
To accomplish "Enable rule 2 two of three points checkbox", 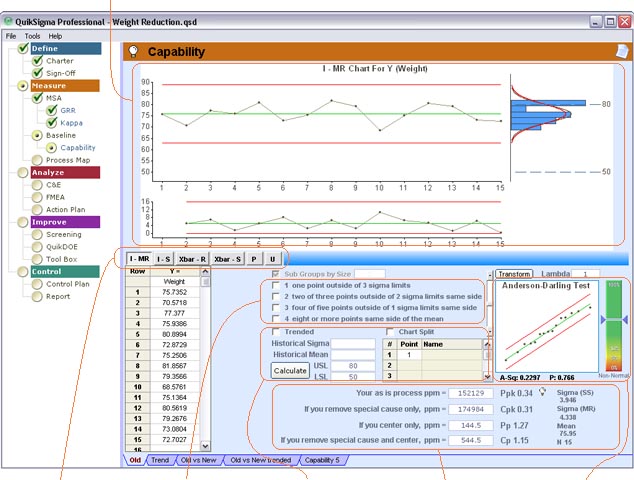I will tap(276, 296).
